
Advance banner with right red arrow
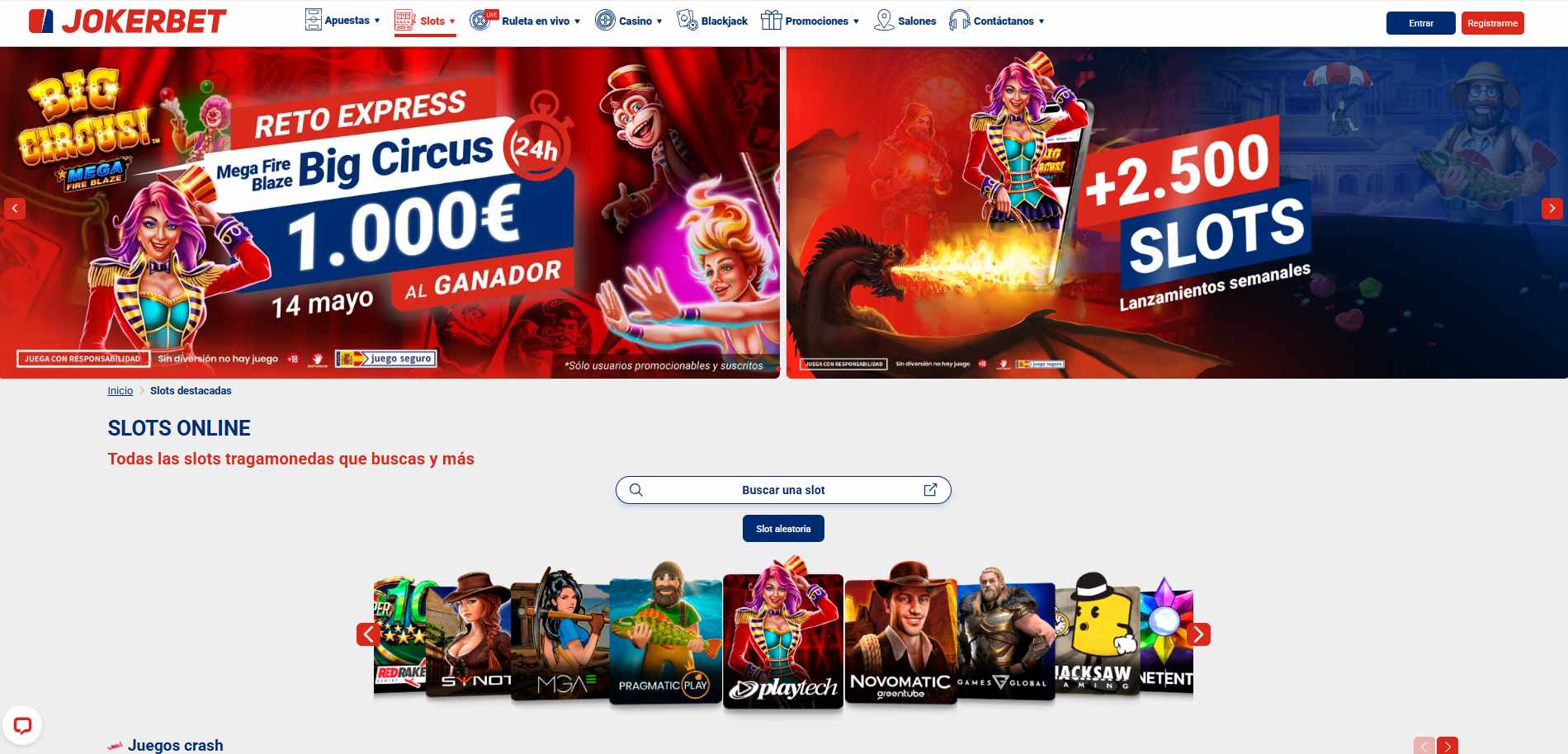tap(1552, 209)
